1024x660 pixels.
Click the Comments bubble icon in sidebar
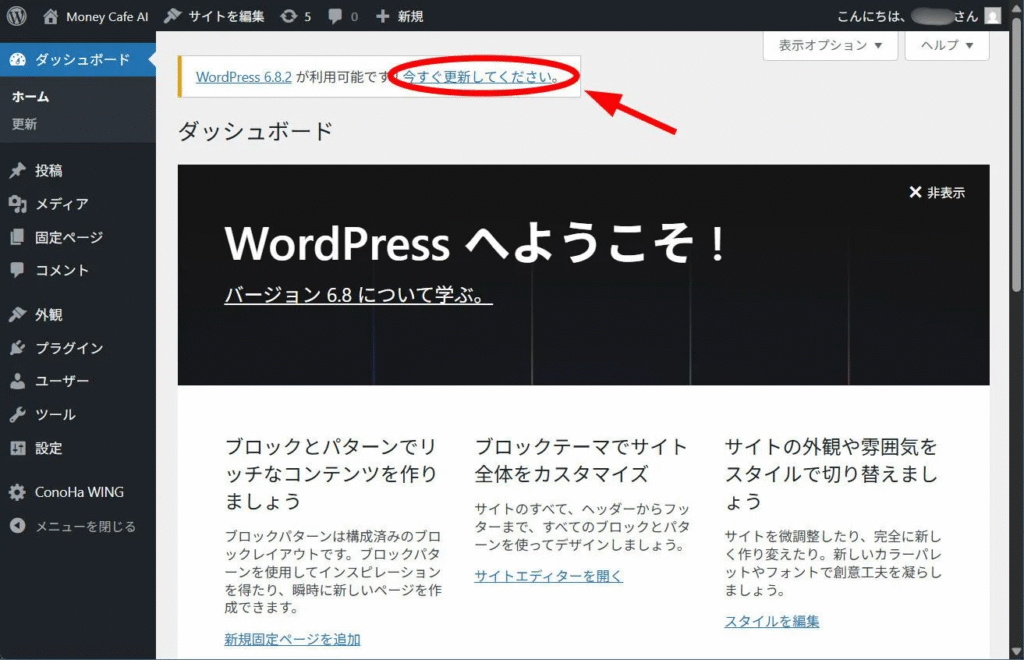(18, 270)
